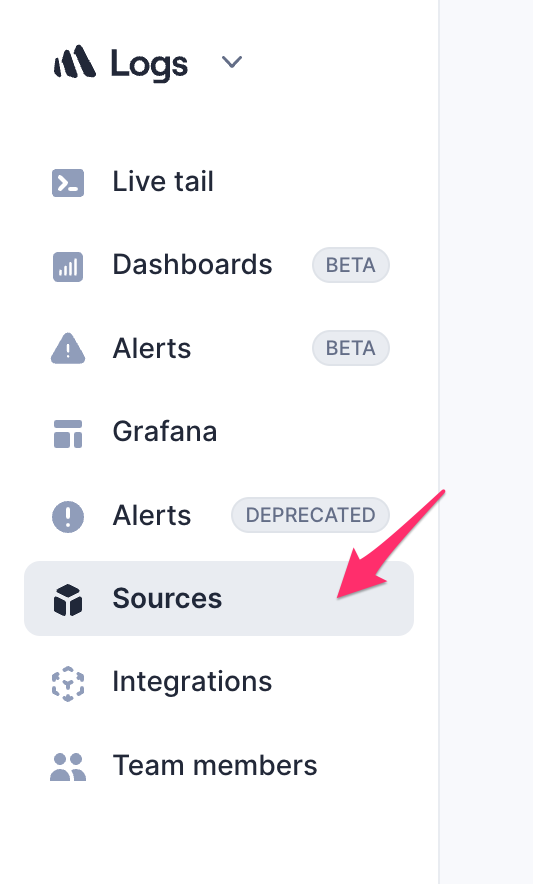Click the circular exclamation deprecated Alerts icon
The height and width of the screenshot is (884, 533).
point(68,516)
